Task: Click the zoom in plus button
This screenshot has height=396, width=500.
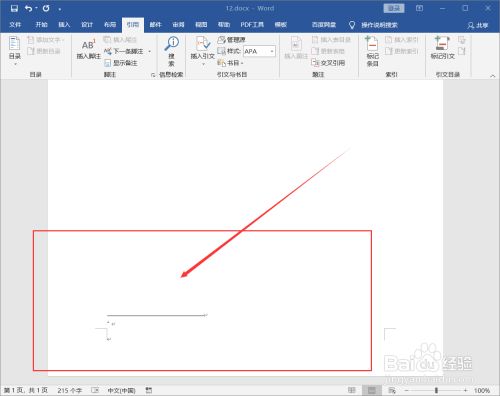Action: click(x=465, y=390)
